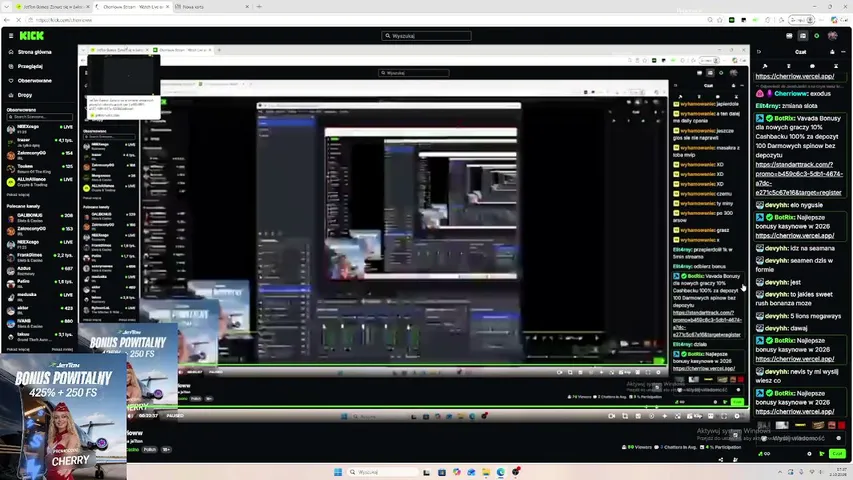Open Toutee channel in followed list
The image size is (853, 480).
(x=39, y=169)
